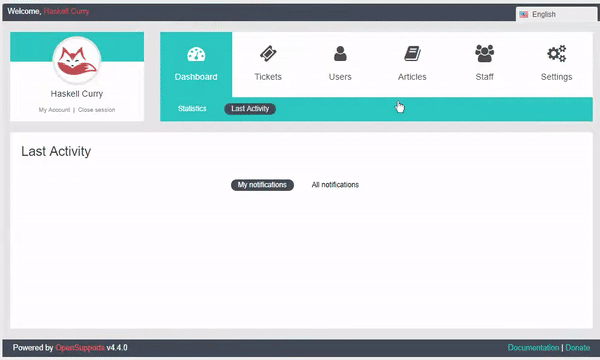Open the Tickets menu label
The image size is (600, 360).
tap(268, 77)
